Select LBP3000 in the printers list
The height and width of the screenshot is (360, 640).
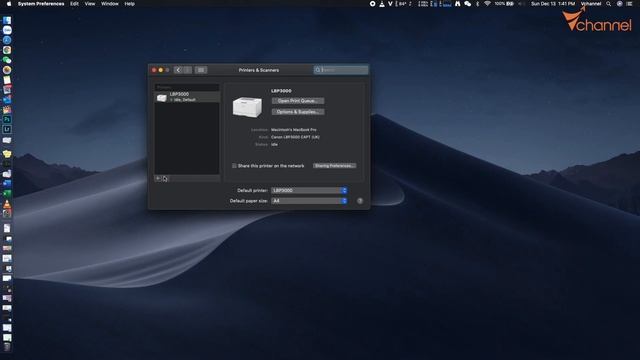(187, 97)
